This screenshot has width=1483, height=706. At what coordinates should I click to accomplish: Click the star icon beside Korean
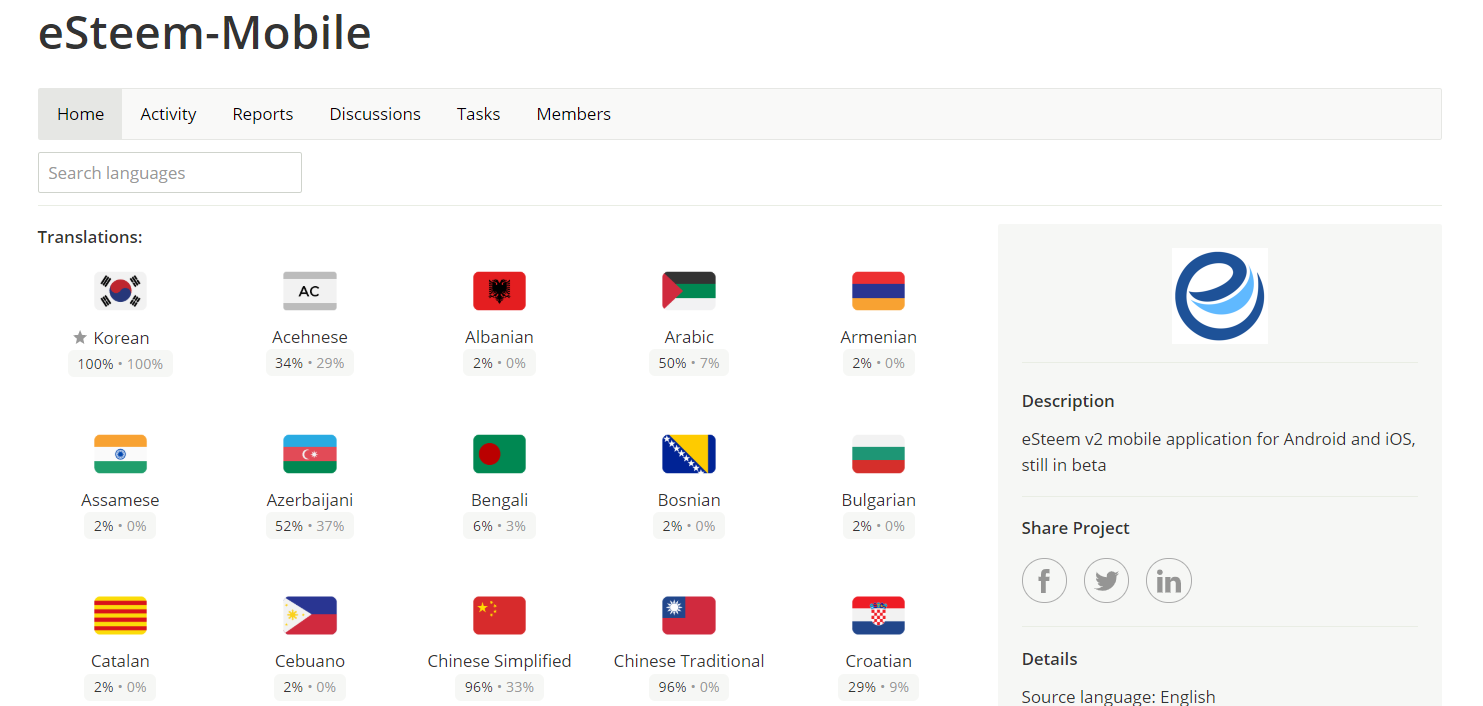coord(80,338)
